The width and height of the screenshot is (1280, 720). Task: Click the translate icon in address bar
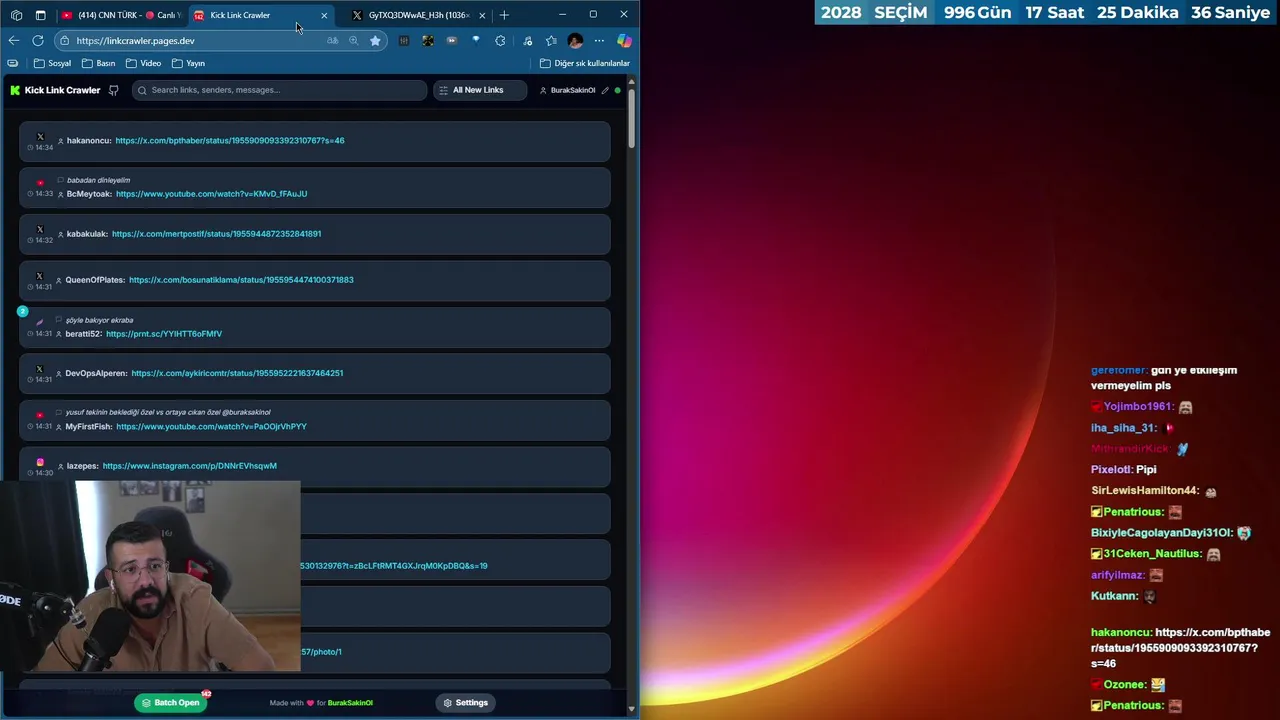coord(332,41)
